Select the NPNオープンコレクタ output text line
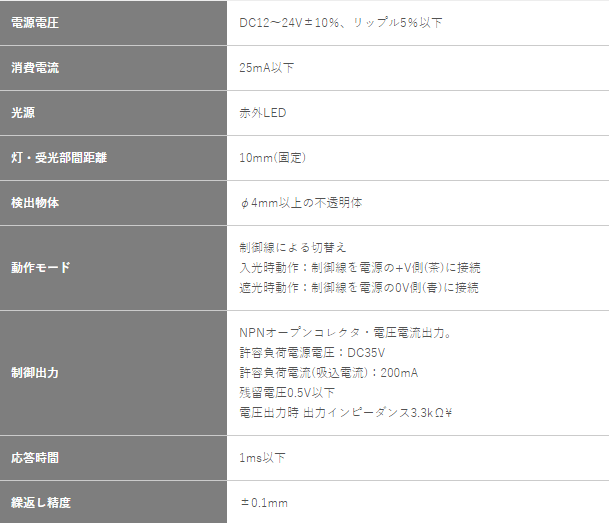This screenshot has width=609, height=523. click(345, 333)
